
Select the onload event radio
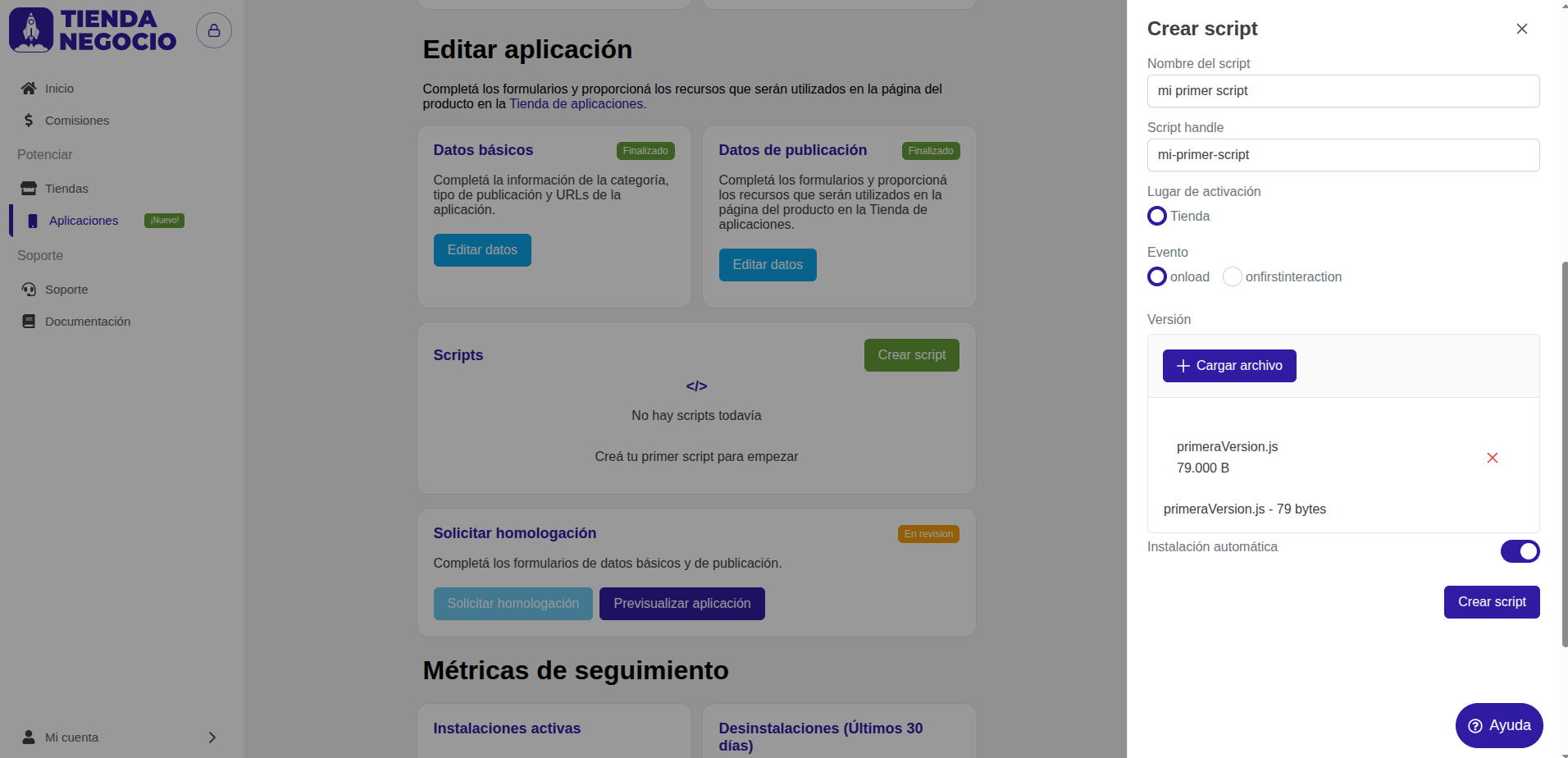tap(1157, 276)
